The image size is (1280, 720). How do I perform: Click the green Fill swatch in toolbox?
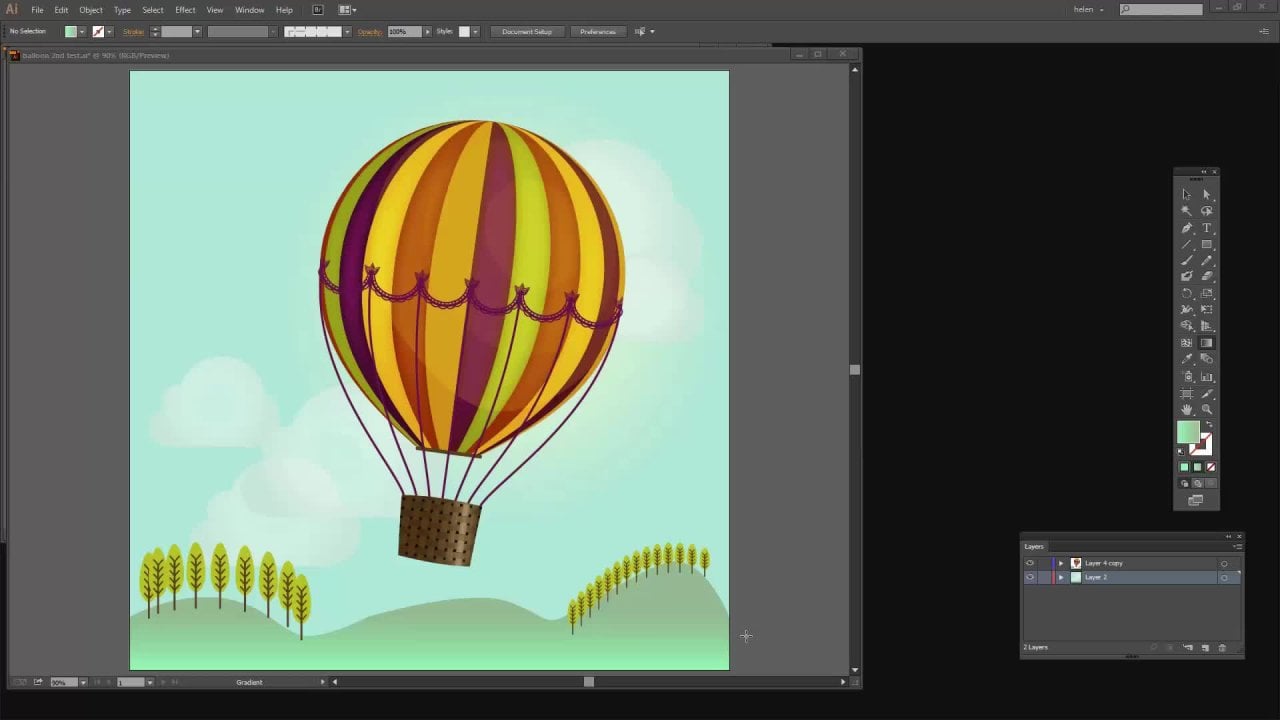1188,432
